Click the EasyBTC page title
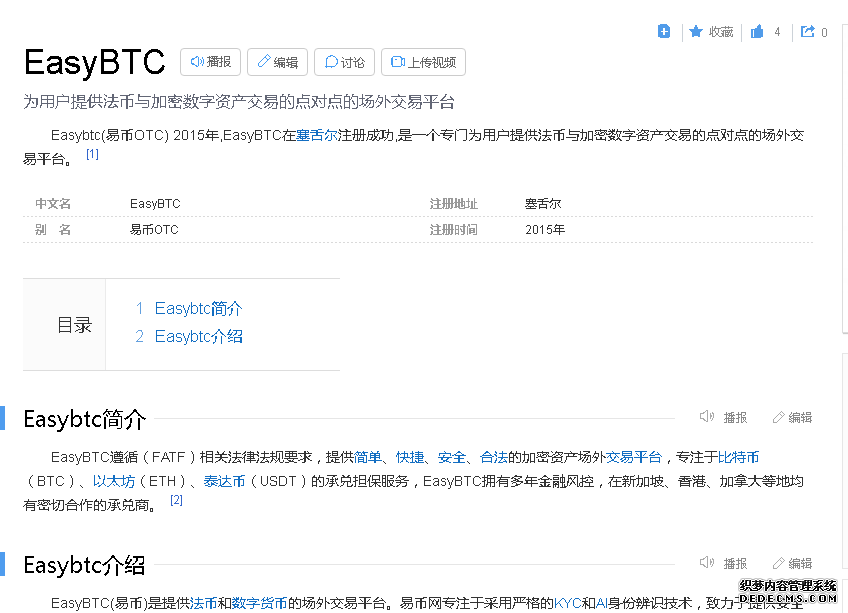Image resolution: width=848 pixels, height=613 pixels. pyautogui.click(x=95, y=62)
